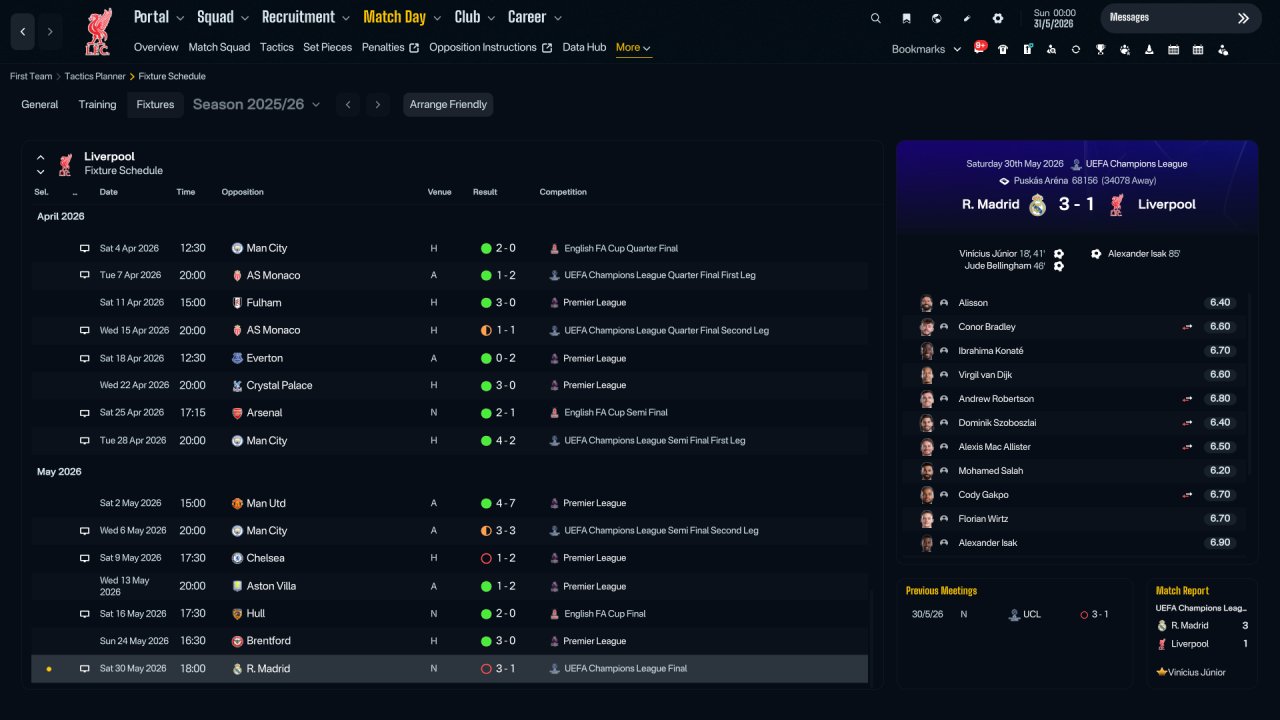Open the Messages panel button
The width and height of the screenshot is (1280, 720).
click(1180, 18)
